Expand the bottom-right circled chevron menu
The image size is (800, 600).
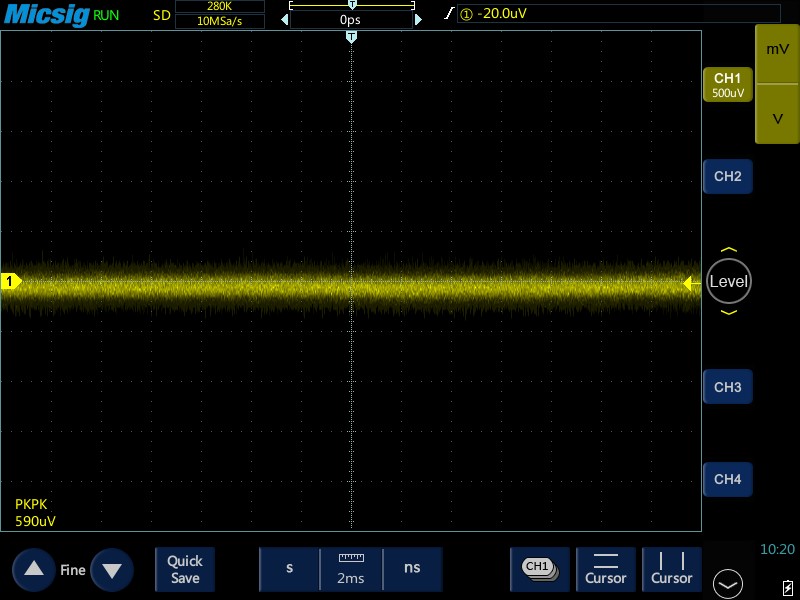click(x=727, y=583)
